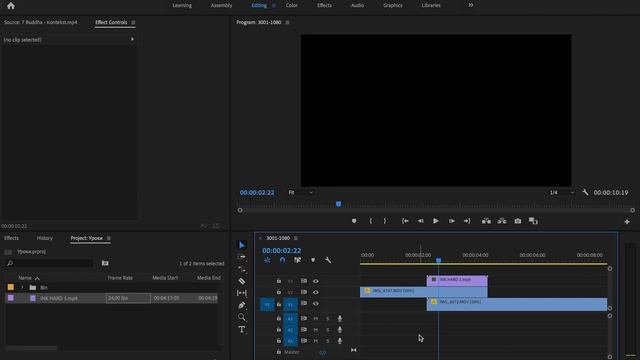The image size is (640, 360).
Task: Toggle sync lock on the V1 track
Action: point(304,304)
